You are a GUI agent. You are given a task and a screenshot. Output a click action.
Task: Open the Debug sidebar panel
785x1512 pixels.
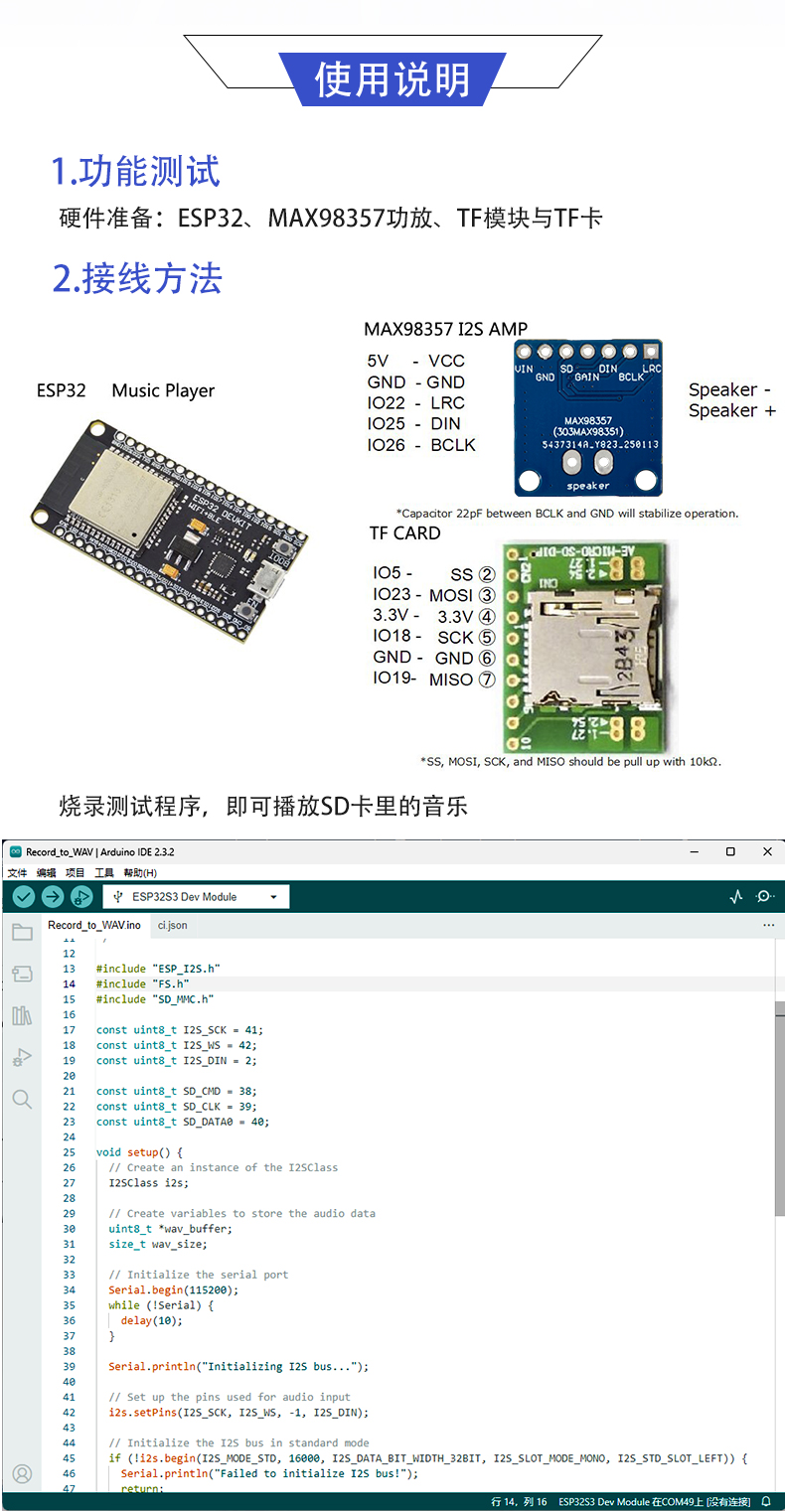pyautogui.click(x=22, y=1057)
